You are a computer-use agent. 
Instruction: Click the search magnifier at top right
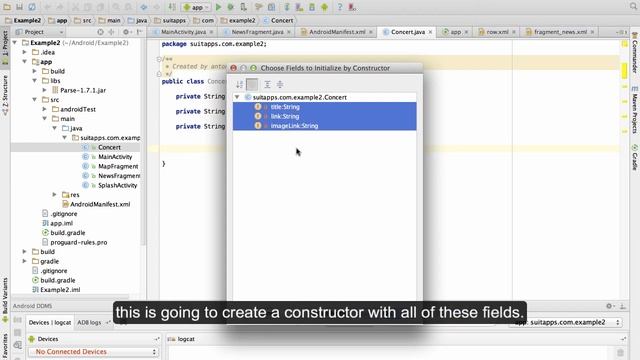click(x=633, y=6)
